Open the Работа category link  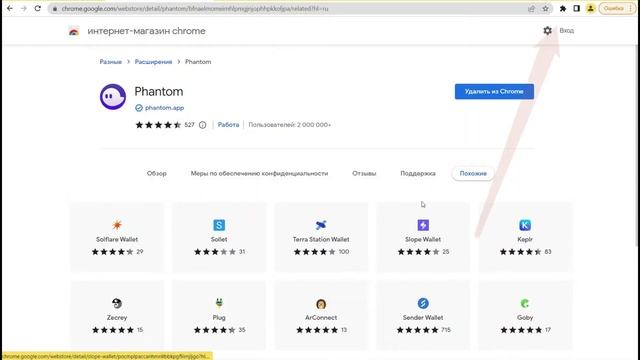(228, 124)
